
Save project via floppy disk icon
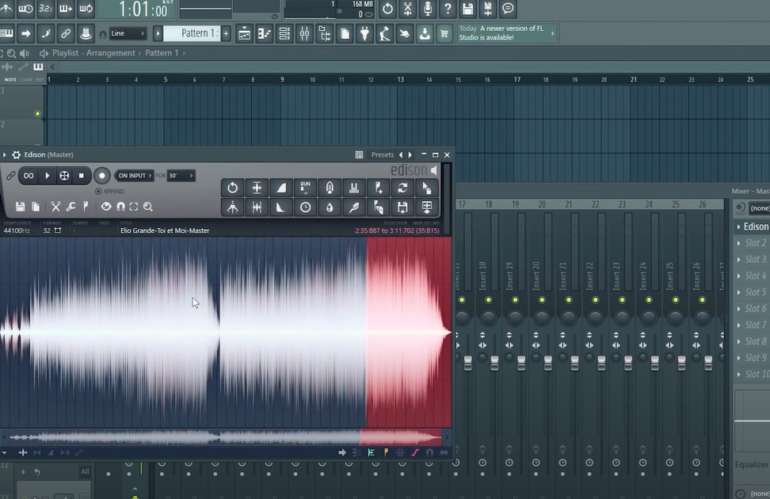pyautogui.click(x=468, y=8)
